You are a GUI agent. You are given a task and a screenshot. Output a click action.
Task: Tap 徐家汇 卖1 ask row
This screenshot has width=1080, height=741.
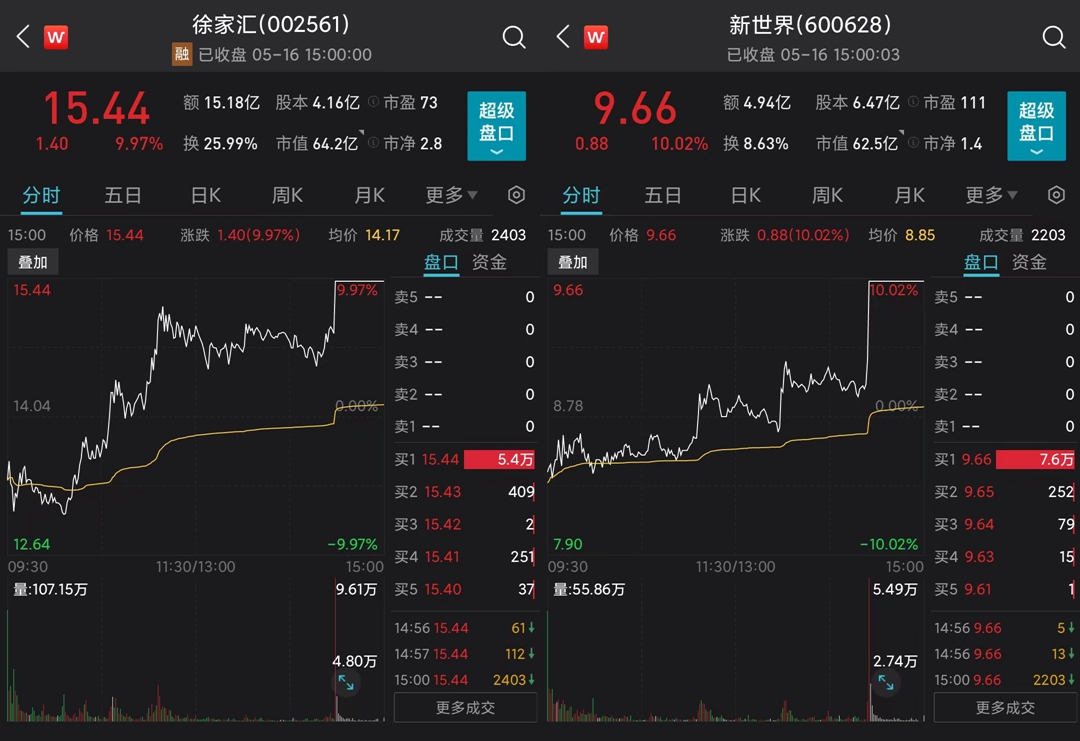(464, 426)
